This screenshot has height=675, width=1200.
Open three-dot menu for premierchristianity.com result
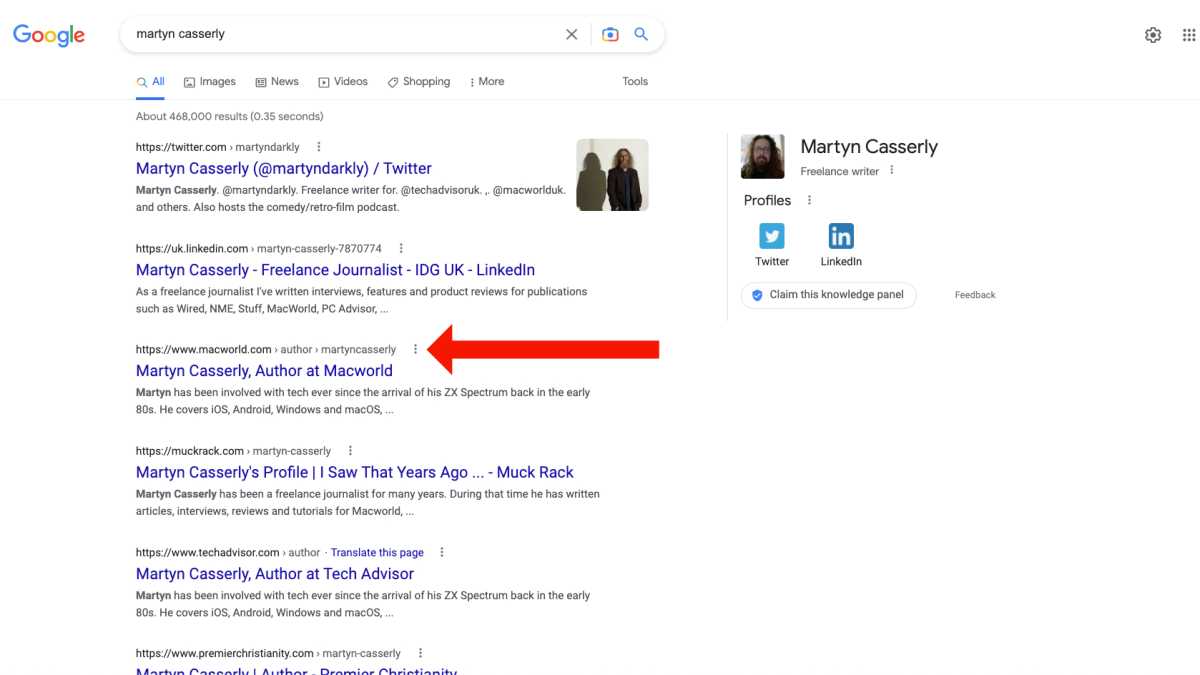coord(420,653)
